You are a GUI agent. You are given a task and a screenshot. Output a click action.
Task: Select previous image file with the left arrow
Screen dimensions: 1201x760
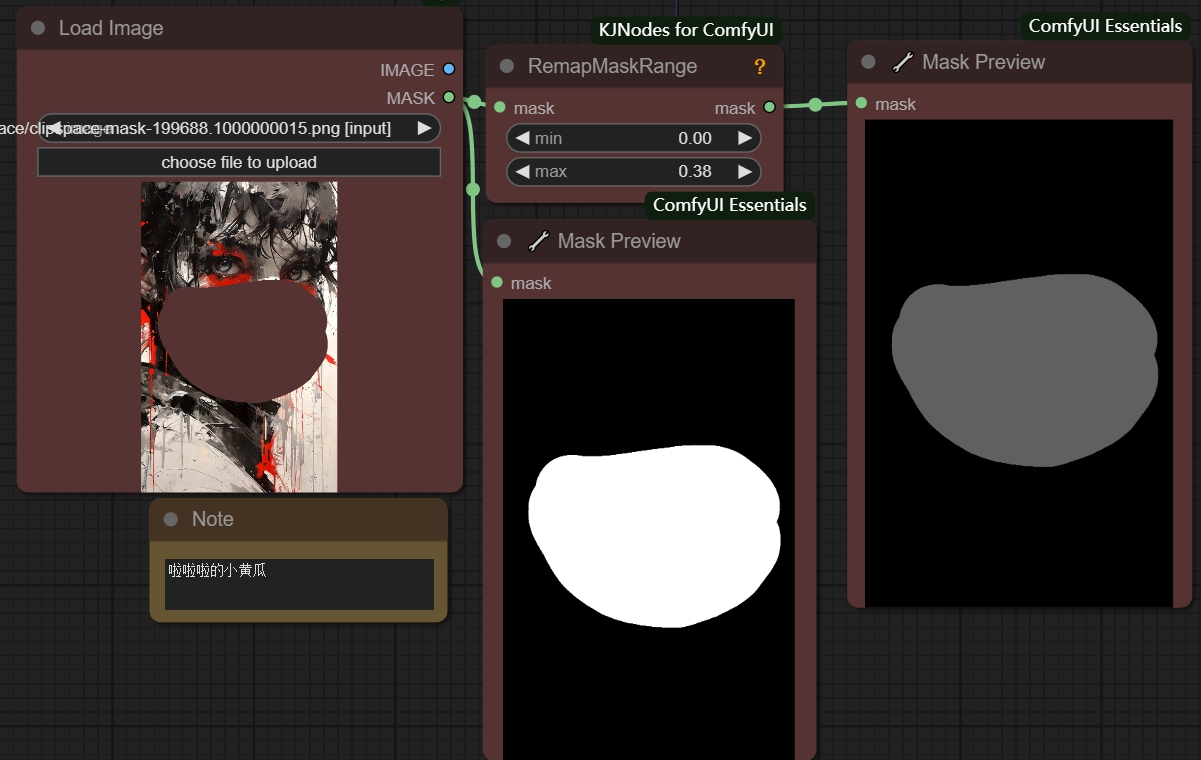pyautogui.click(x=54, y=128)
